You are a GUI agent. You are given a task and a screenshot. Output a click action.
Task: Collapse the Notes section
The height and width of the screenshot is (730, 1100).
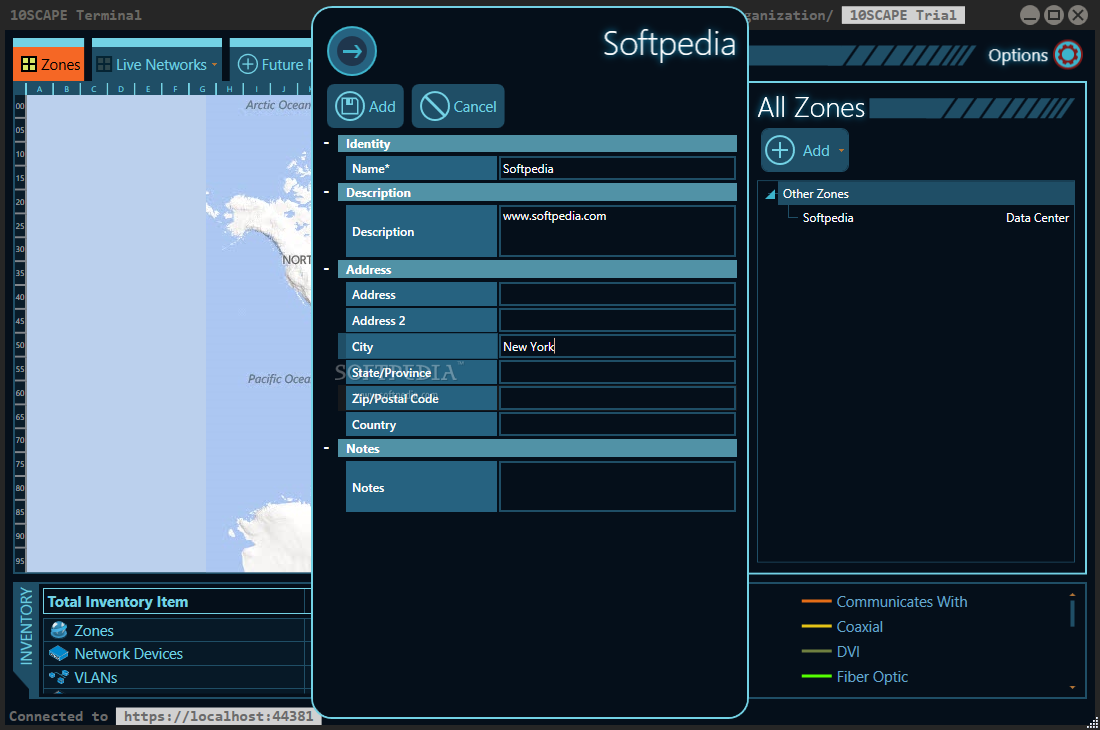tap(326, 448)
